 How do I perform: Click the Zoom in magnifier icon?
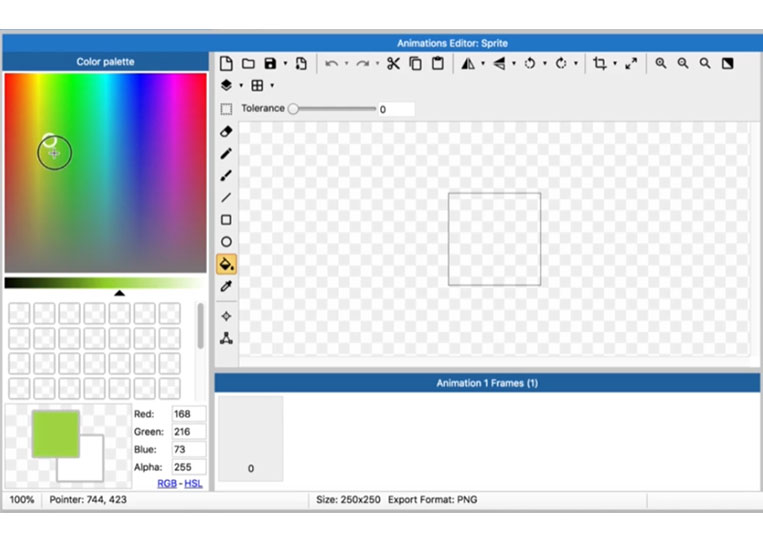click(661, 63)
